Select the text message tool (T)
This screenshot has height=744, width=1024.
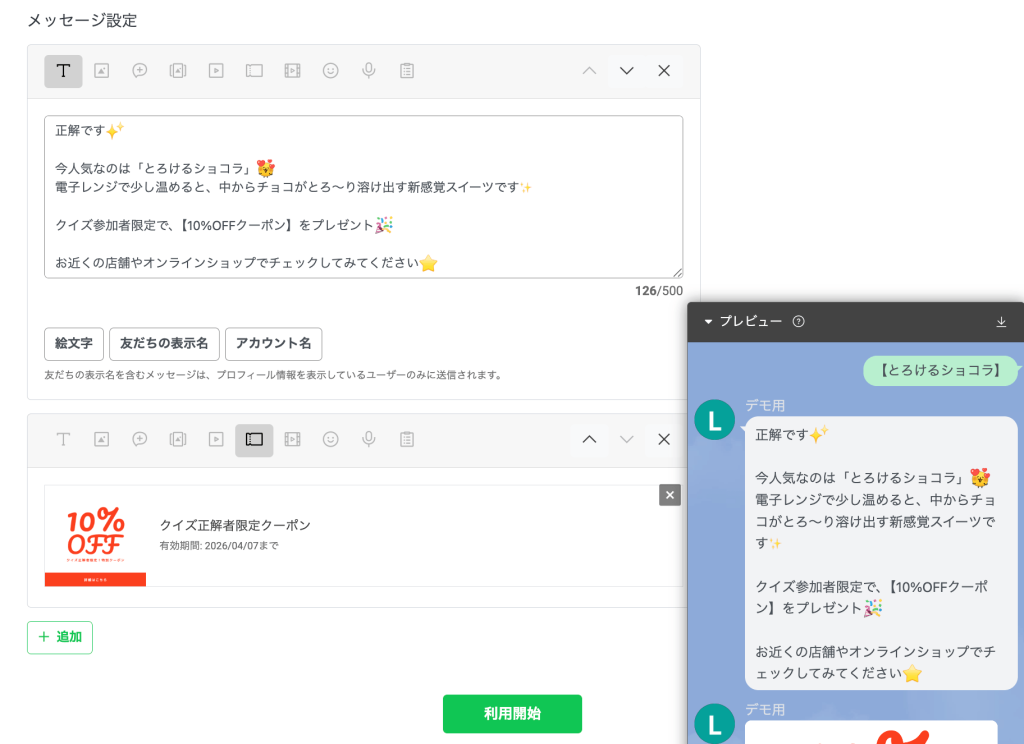pos(63,71)
